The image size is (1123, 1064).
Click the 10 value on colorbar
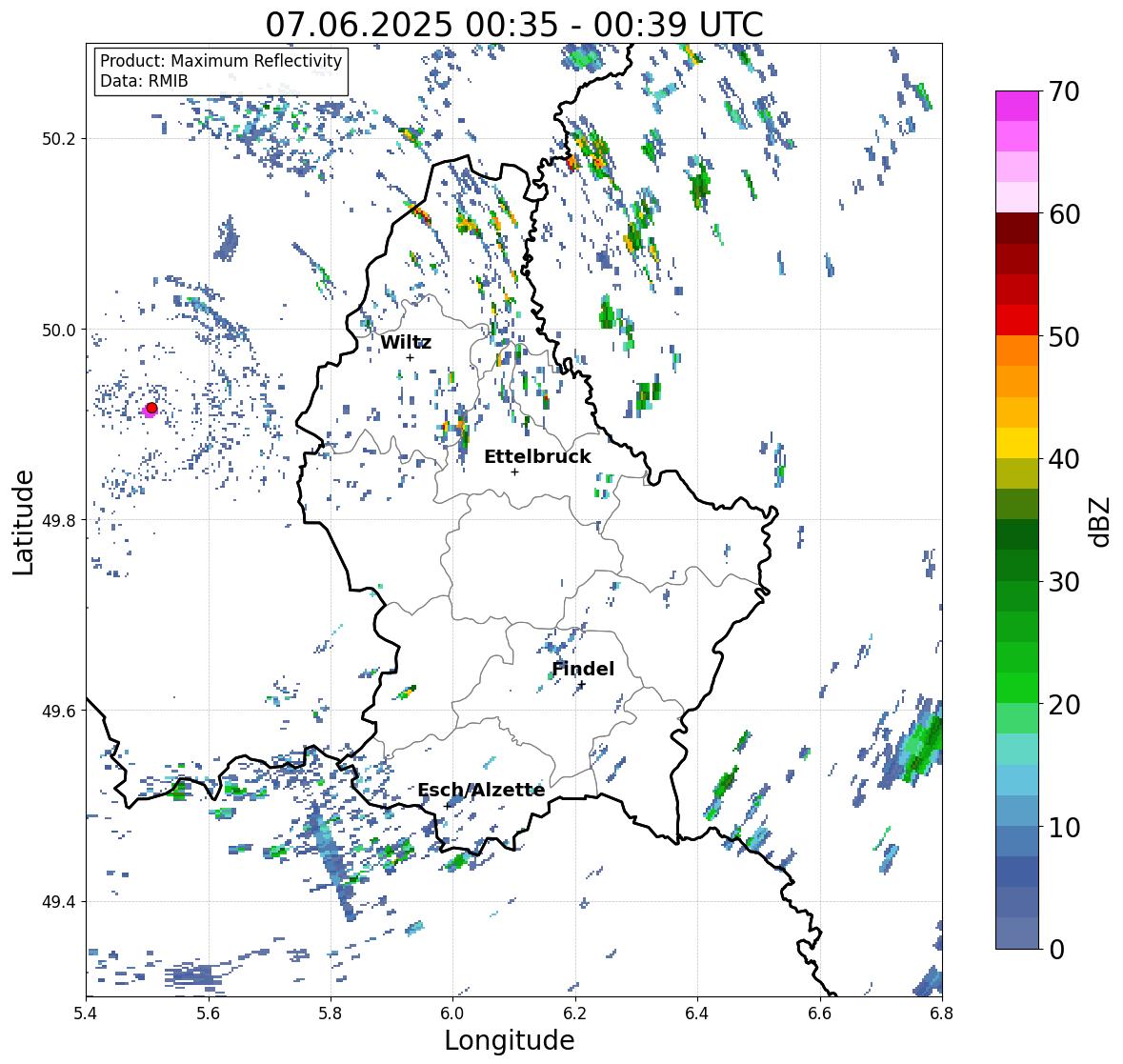[1064, 827]
